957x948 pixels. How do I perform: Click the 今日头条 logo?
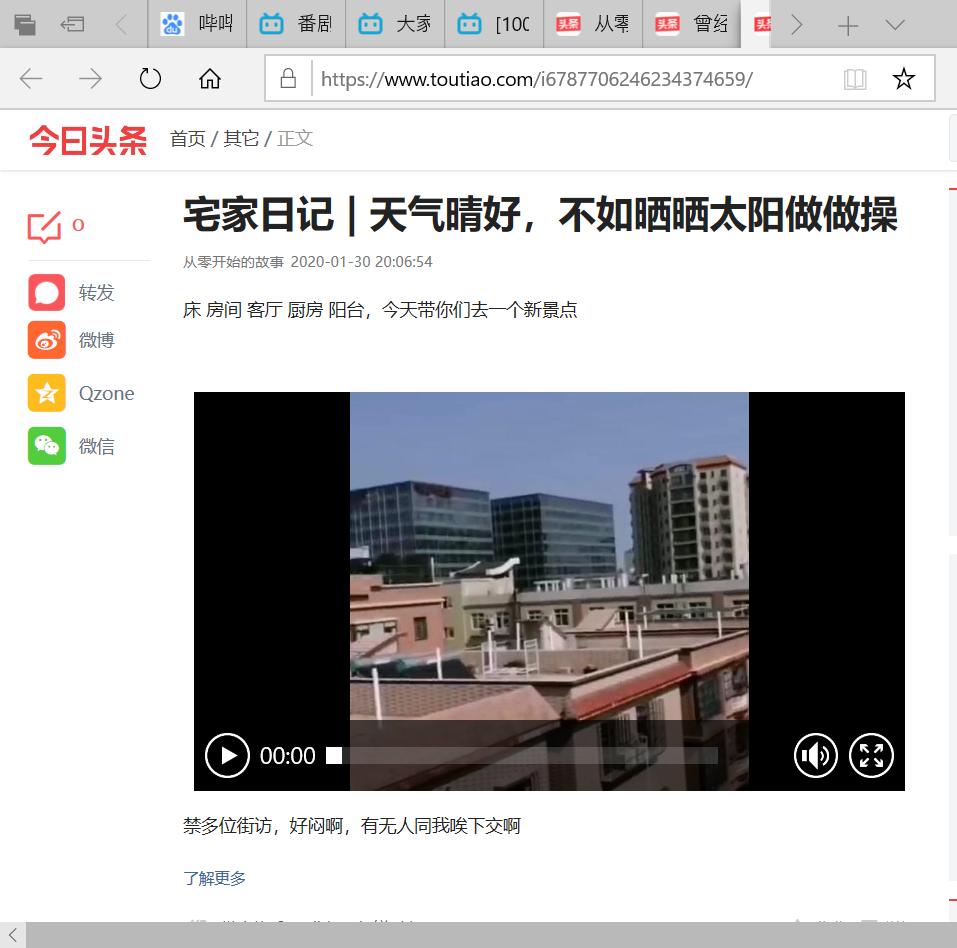pos(86,139)
